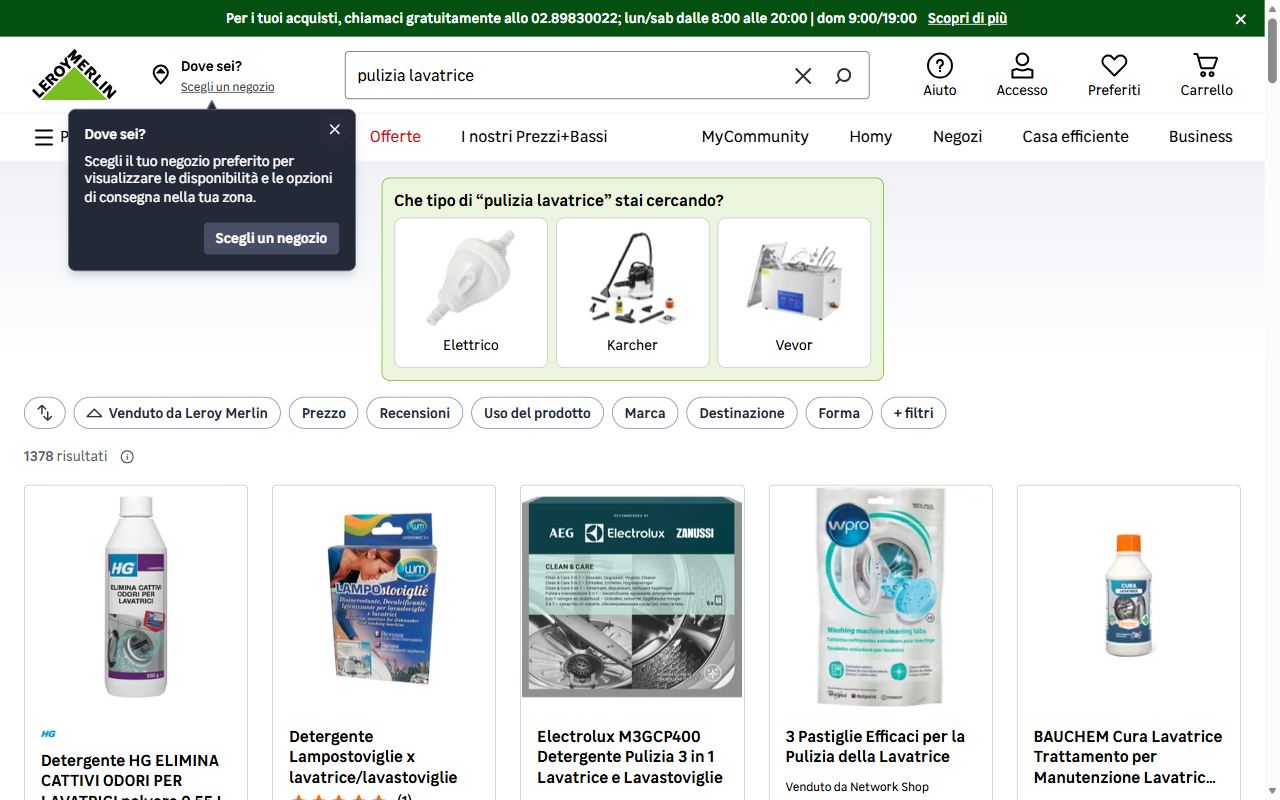Viewport: 1280px width, 800px height.
Task: Open the HG Elimina Cattivi Odori product image
Action: 136,597
